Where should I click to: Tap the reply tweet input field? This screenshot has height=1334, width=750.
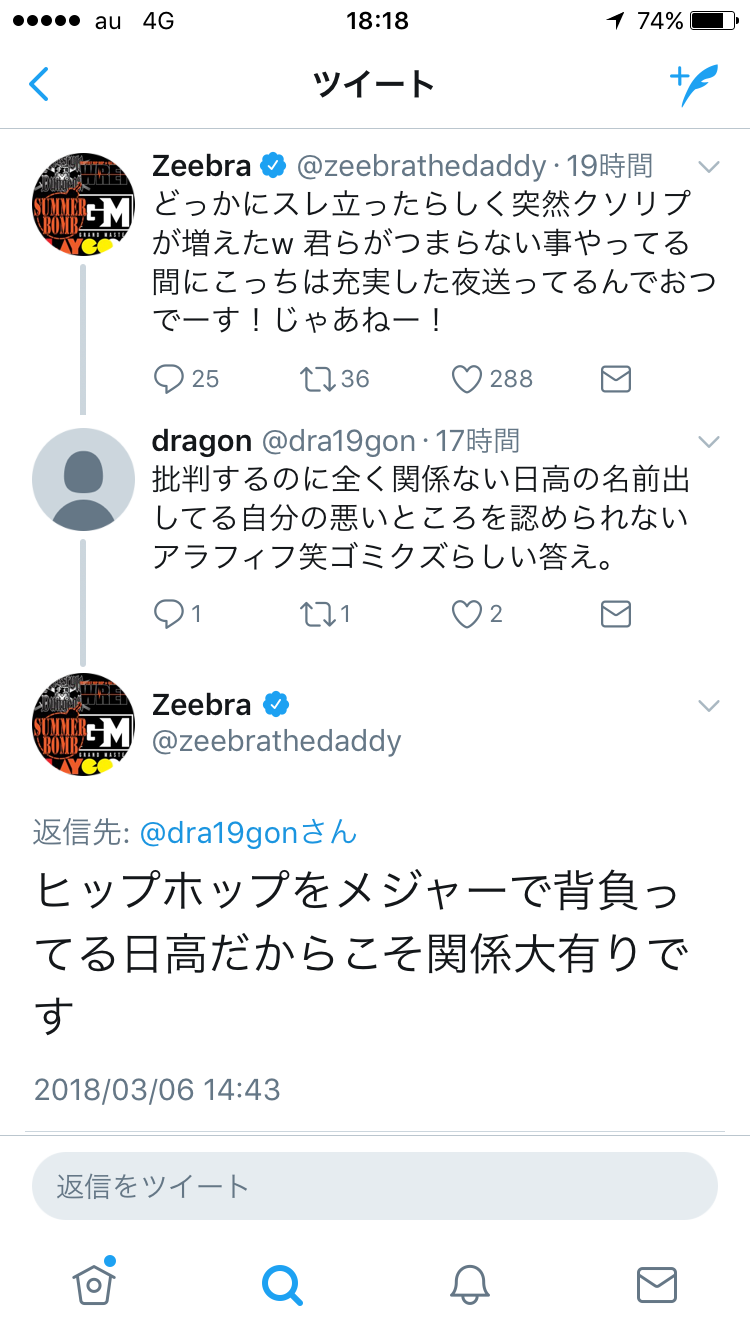pyautogui.click(x=375, y=1184)
